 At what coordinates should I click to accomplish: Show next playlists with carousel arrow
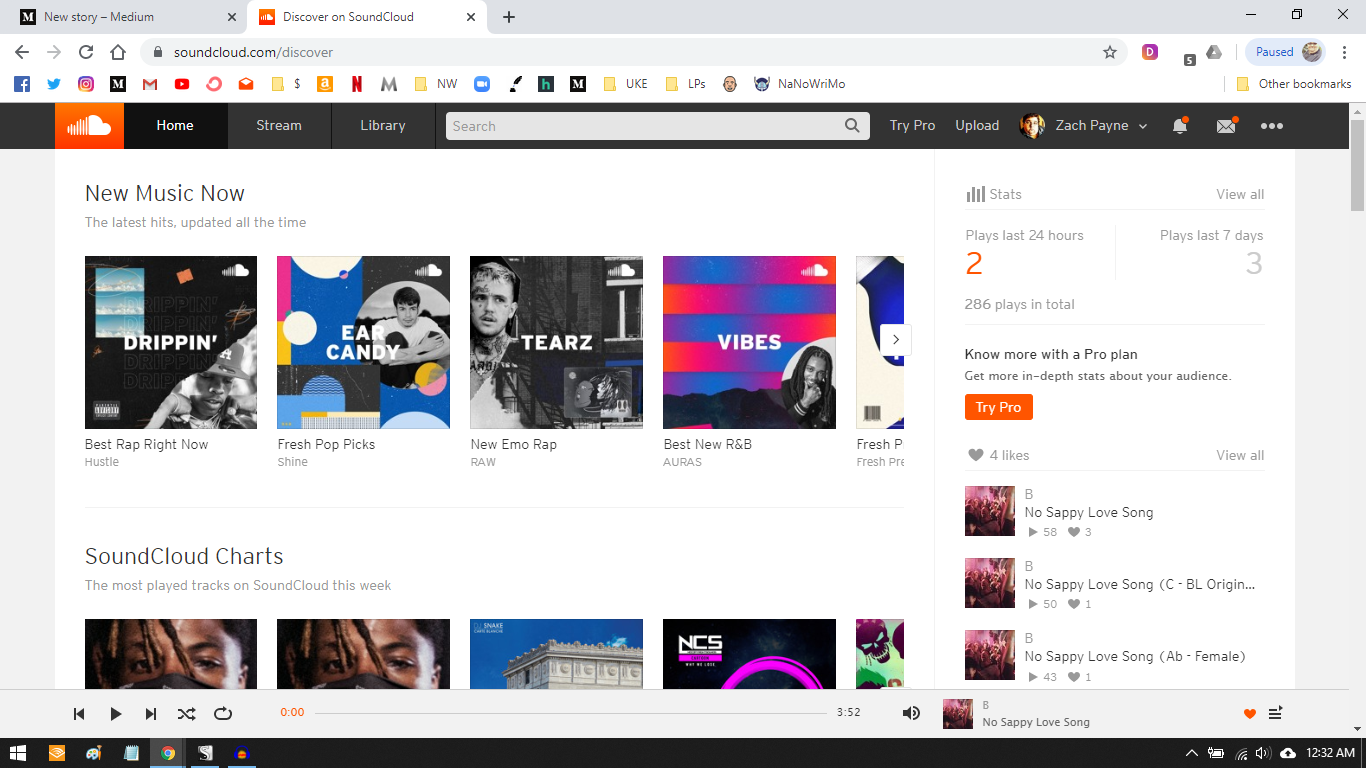coord(895,340)
